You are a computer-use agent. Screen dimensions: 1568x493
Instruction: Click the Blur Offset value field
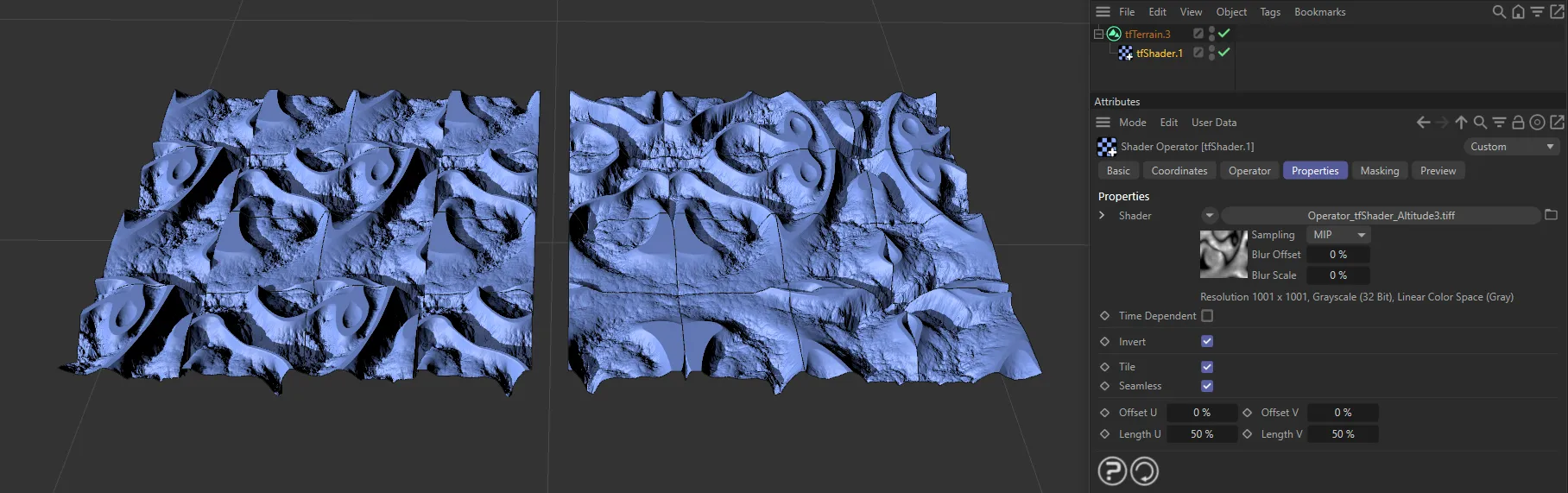point(1338,255)
